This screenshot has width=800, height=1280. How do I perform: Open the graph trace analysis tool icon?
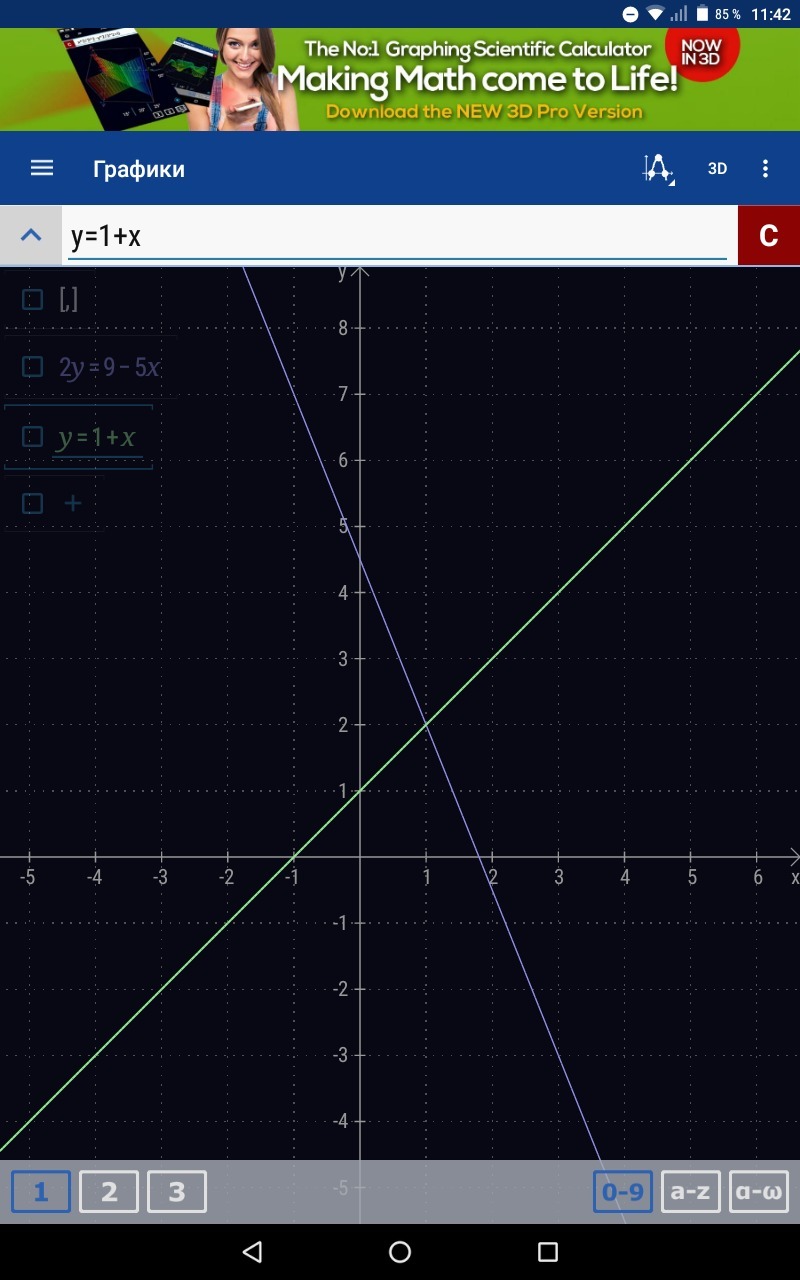coord(657,168)
